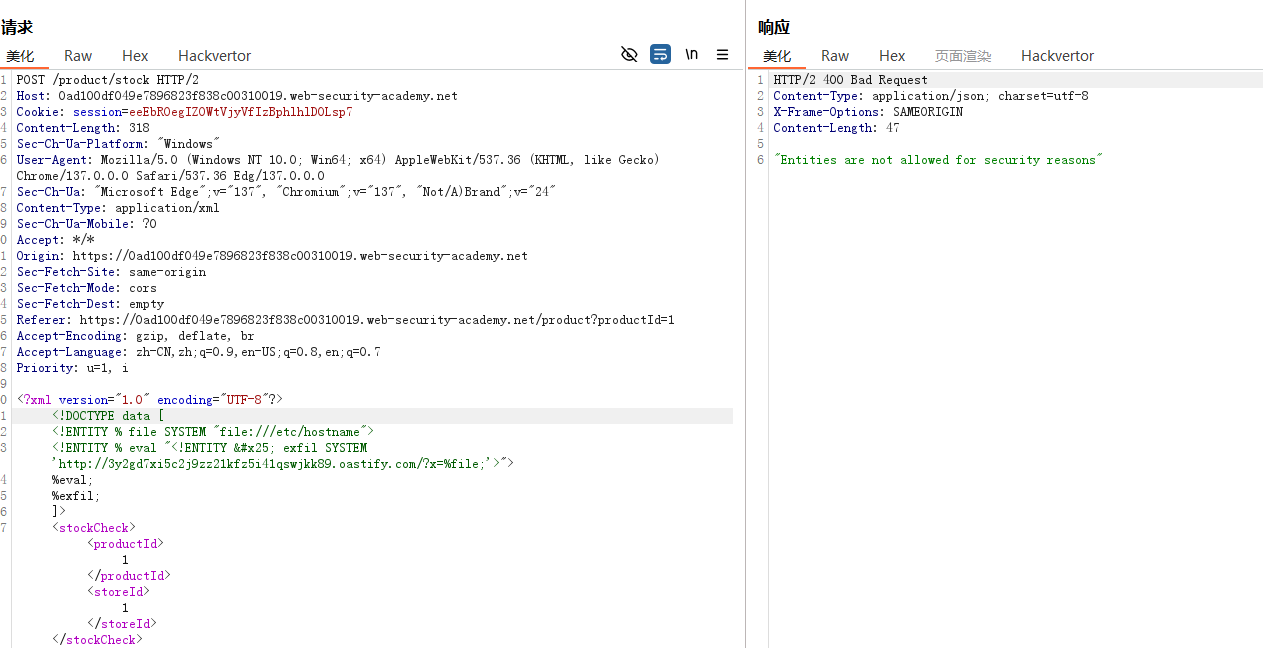Click request Content-Length: 318 line
Viewport: 1263px width, 648px height.
click(83, 128)
